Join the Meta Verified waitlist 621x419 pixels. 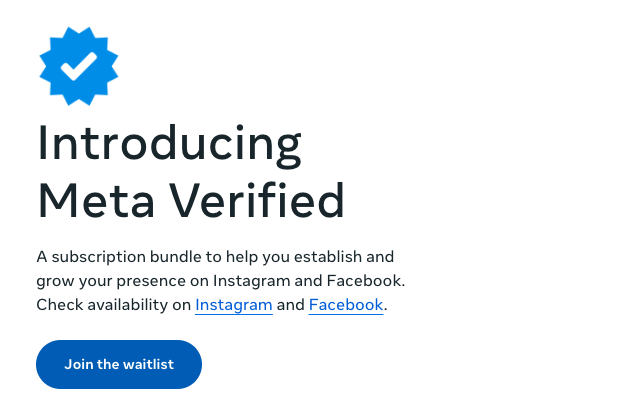click(119, 364)
